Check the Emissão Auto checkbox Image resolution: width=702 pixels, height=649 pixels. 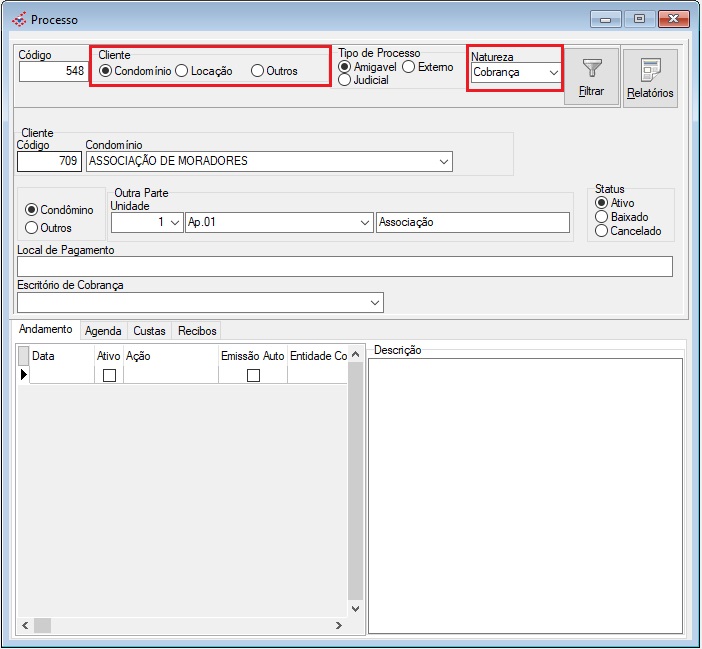point(253,375)
